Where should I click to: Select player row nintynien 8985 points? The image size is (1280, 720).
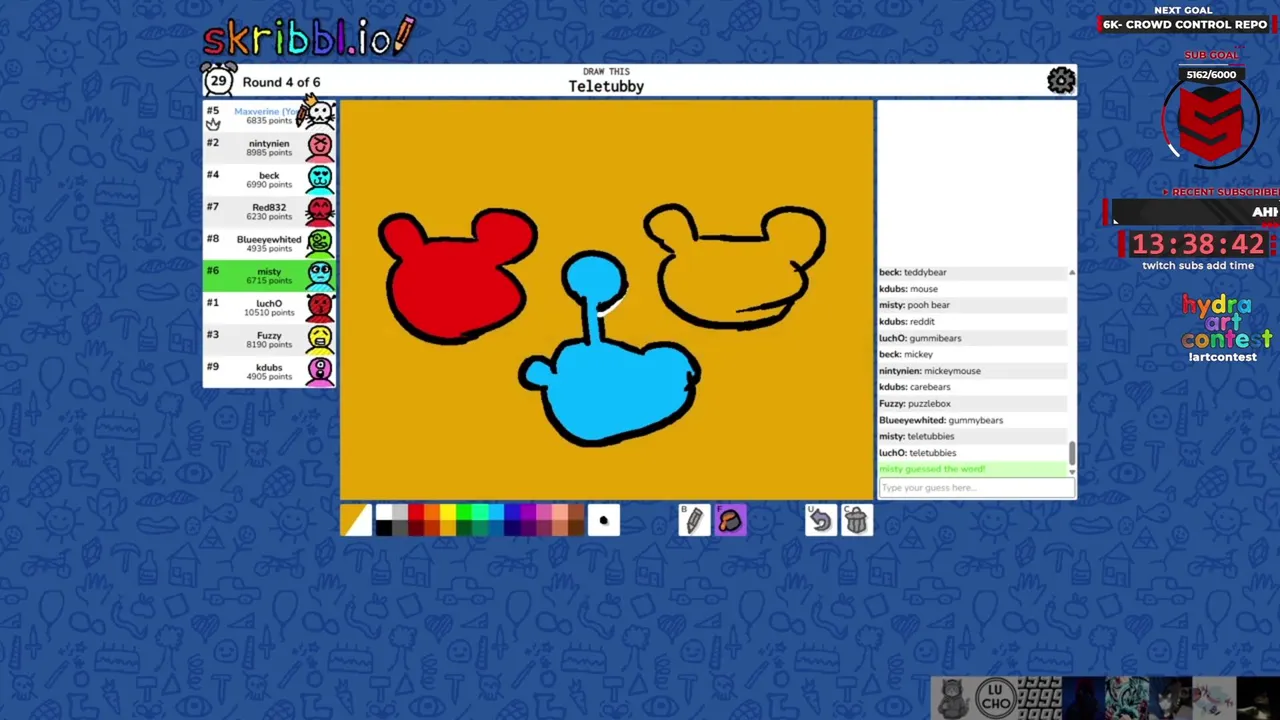tap(269, 148)
